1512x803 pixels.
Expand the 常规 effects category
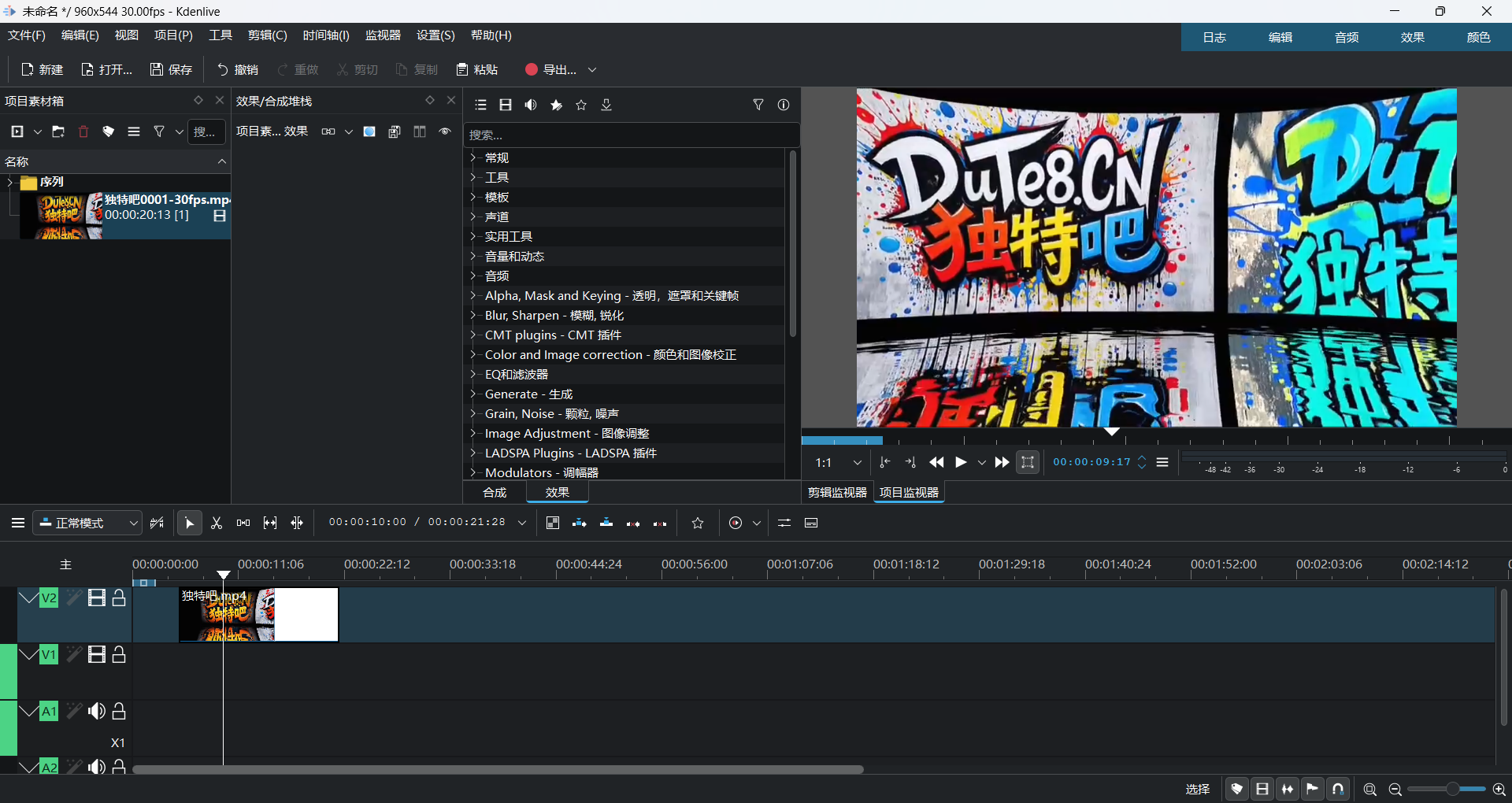click(x=473, y=157)
